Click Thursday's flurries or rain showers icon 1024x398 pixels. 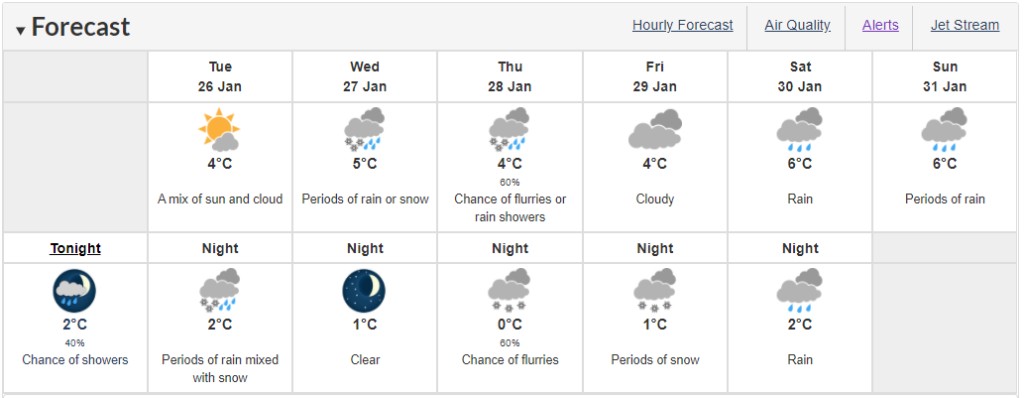[x=509, y=129]
